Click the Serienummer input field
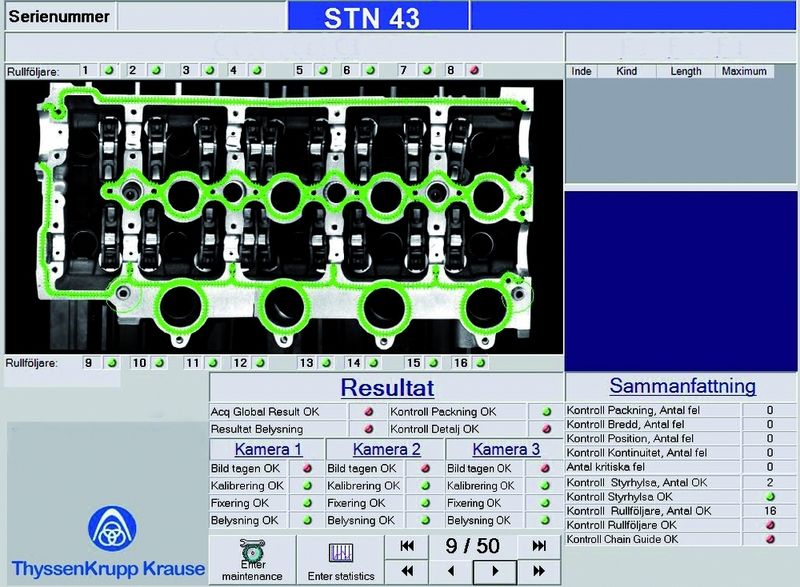Viewport: 800px width, 587px height. coord(202,16)
